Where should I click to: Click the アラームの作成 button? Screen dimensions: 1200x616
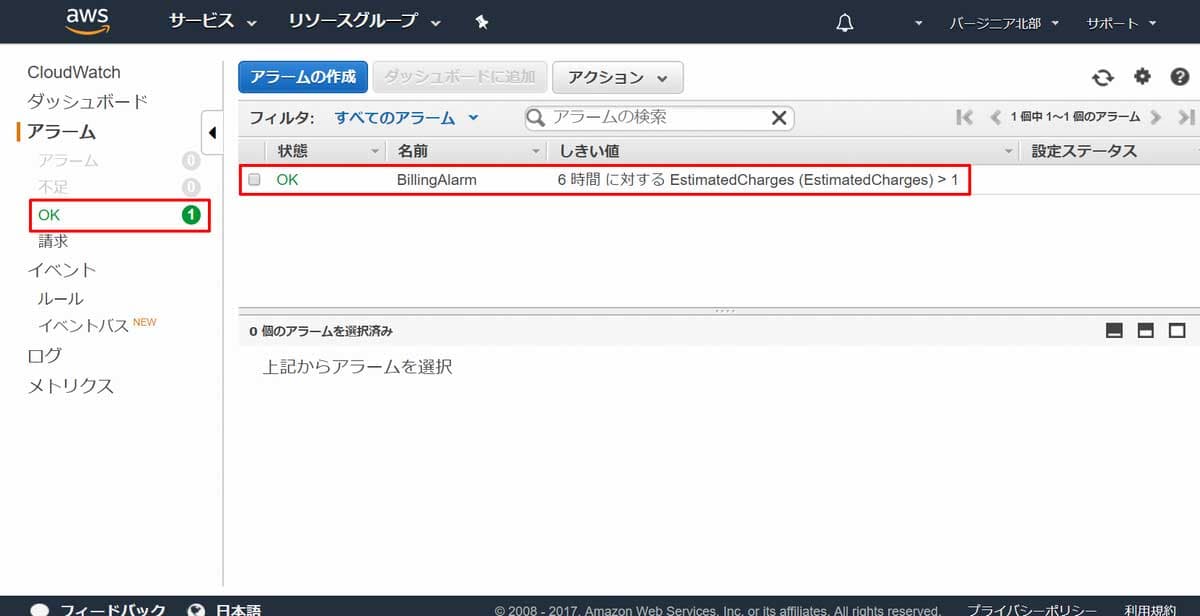point(303,77)
